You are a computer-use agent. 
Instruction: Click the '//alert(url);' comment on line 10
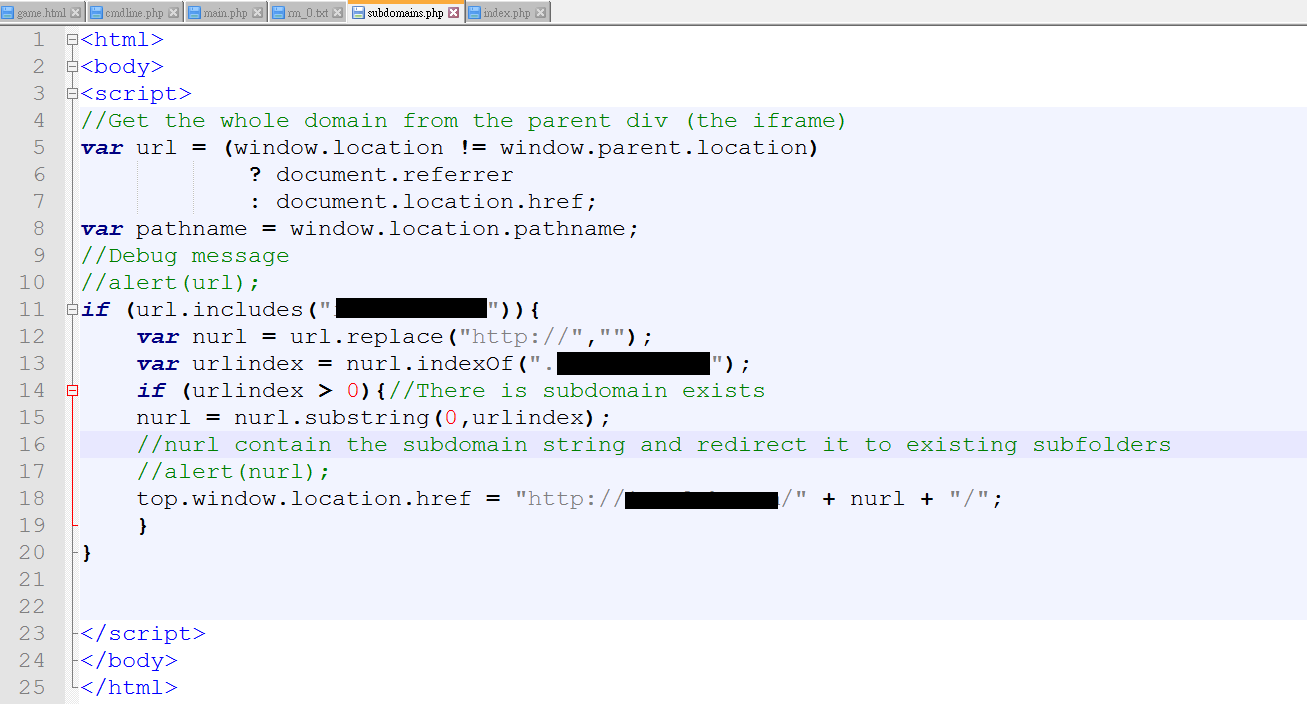(171, 283)
